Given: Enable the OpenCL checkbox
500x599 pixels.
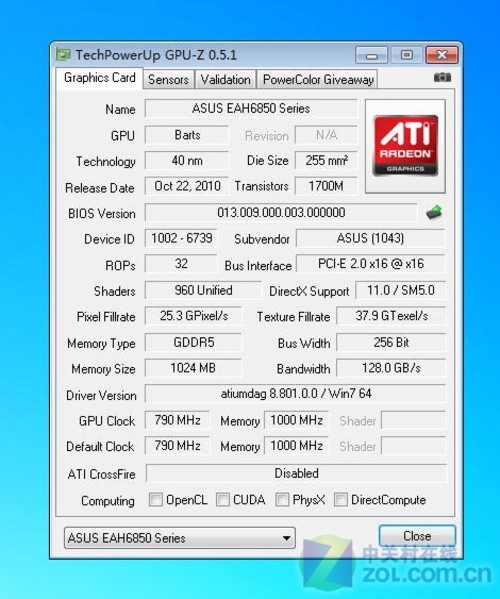Looking at the screenshot, I should point(155,500).
